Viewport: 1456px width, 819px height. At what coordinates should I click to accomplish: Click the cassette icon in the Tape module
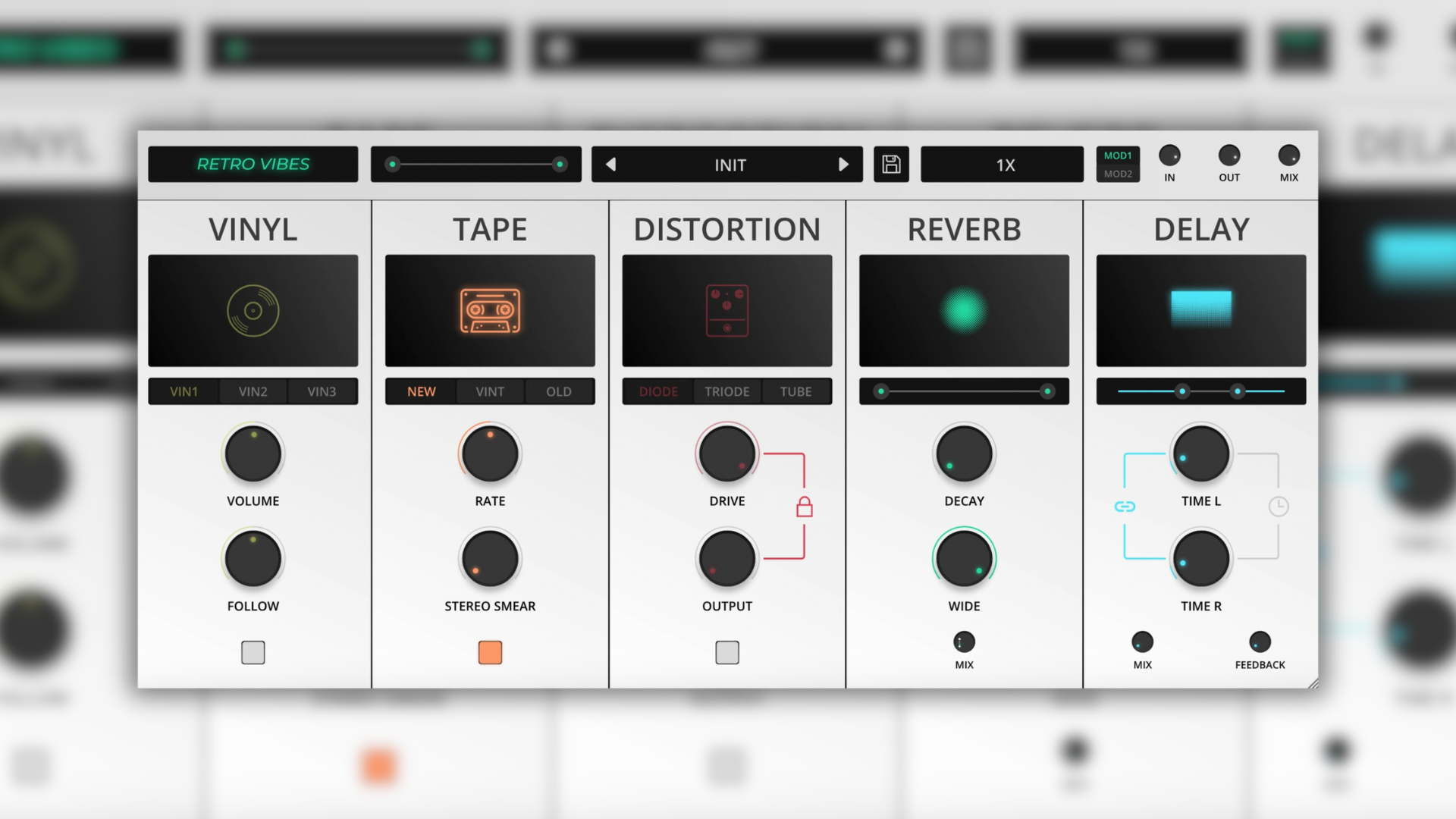pos(489,310)
